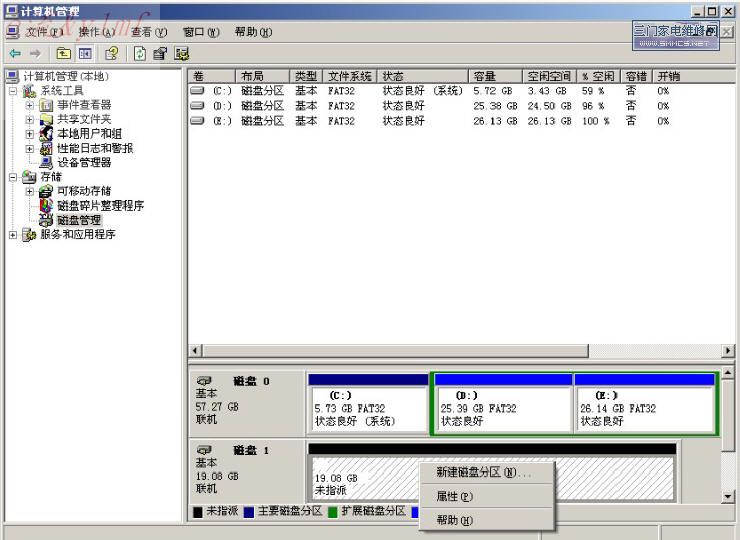Click the Back arrow toolbar icon
740x540 pixels.
coord(14,53)
